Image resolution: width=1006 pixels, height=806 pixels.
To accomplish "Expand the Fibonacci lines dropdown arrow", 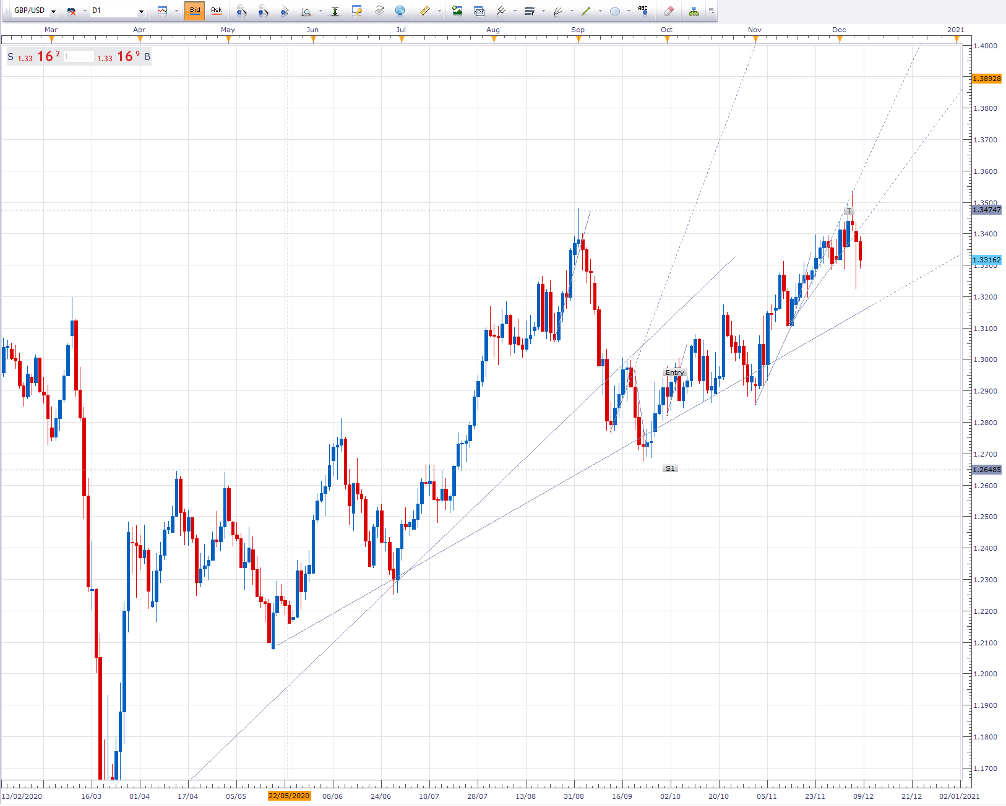I will [x=543, y=11].
